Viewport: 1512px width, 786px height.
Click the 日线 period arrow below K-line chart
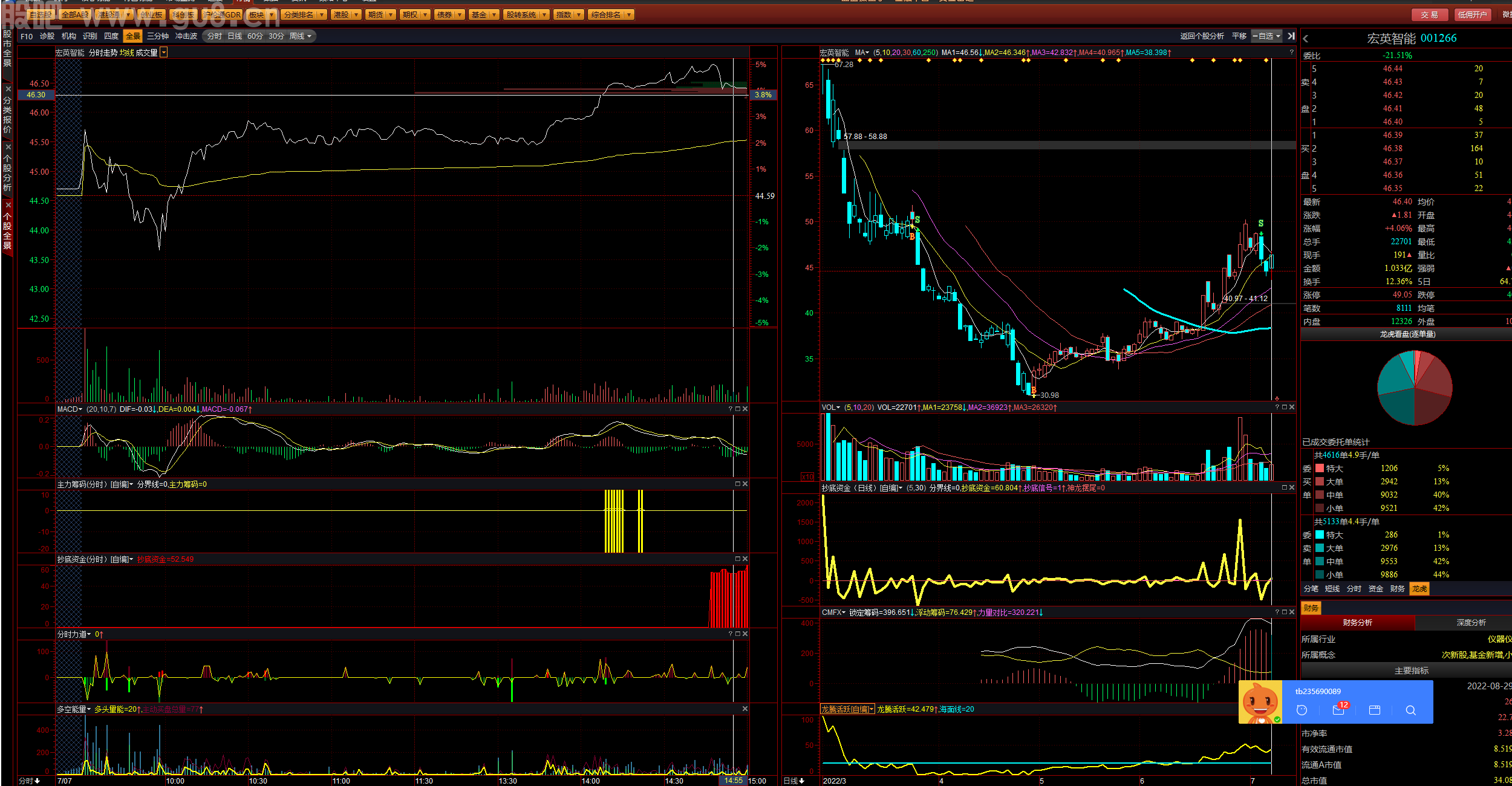(801, 781)
